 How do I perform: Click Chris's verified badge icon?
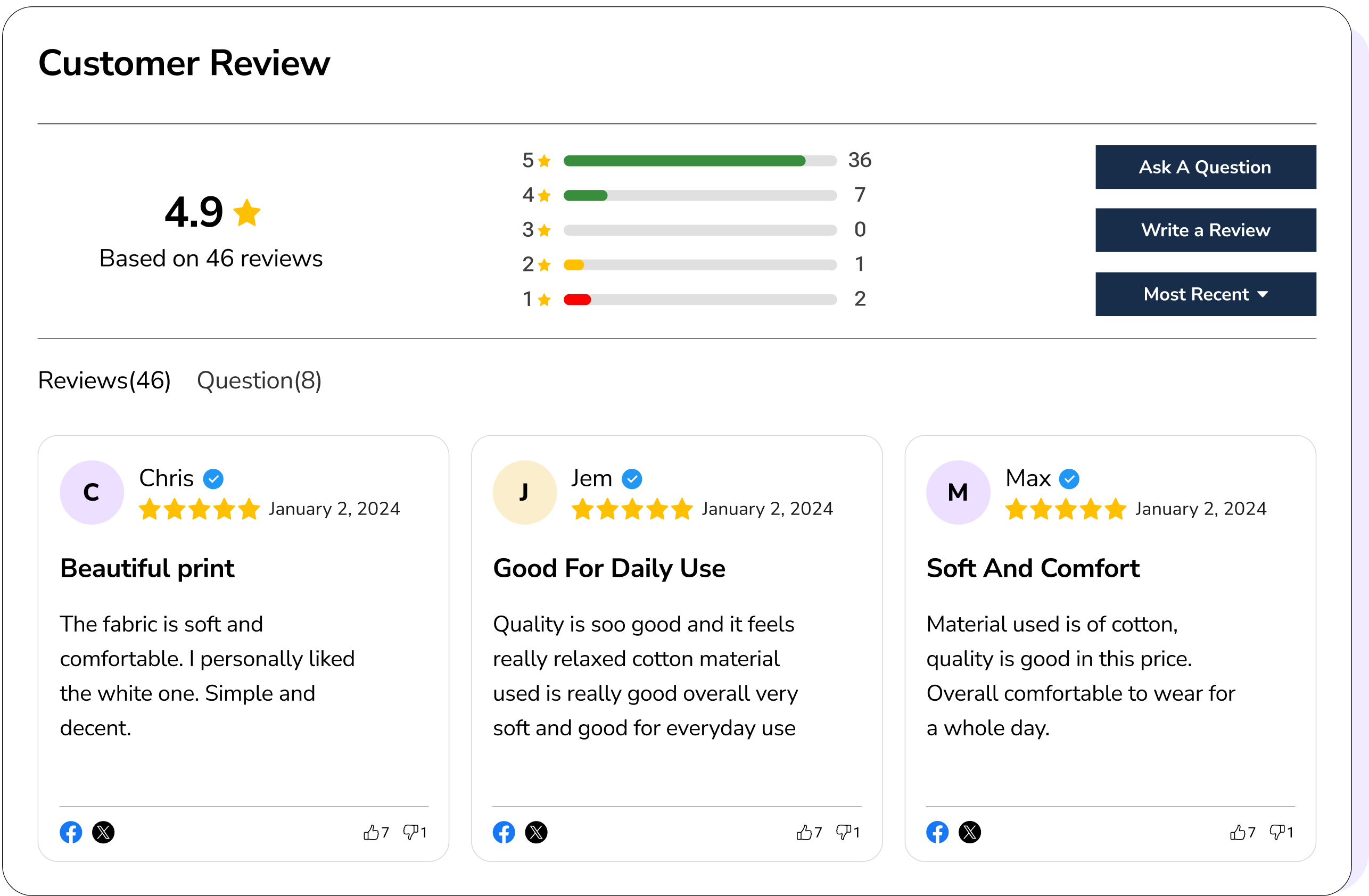[213, 478]
